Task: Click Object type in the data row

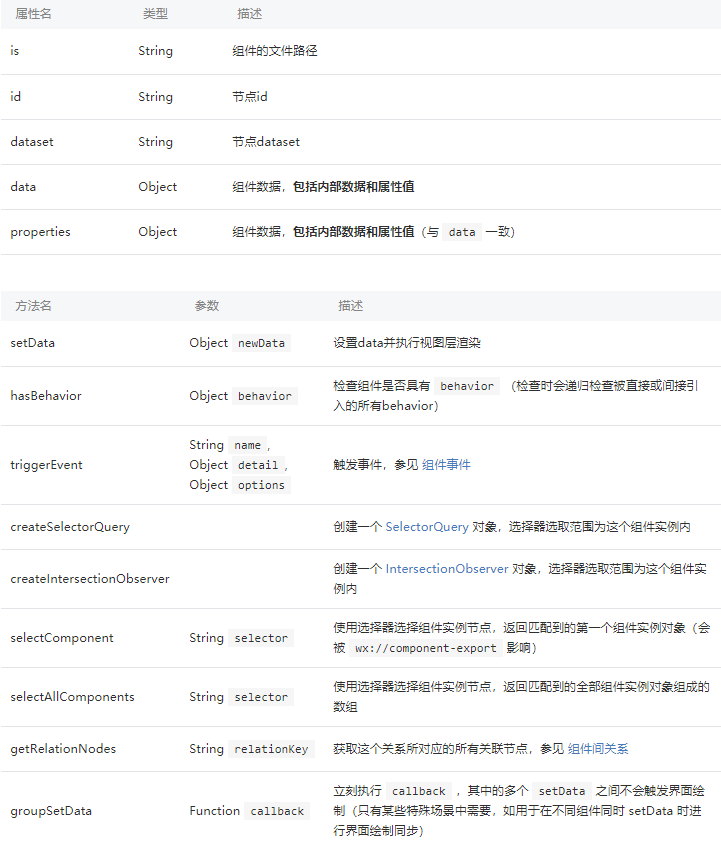Action: click(x=158, y=187)
